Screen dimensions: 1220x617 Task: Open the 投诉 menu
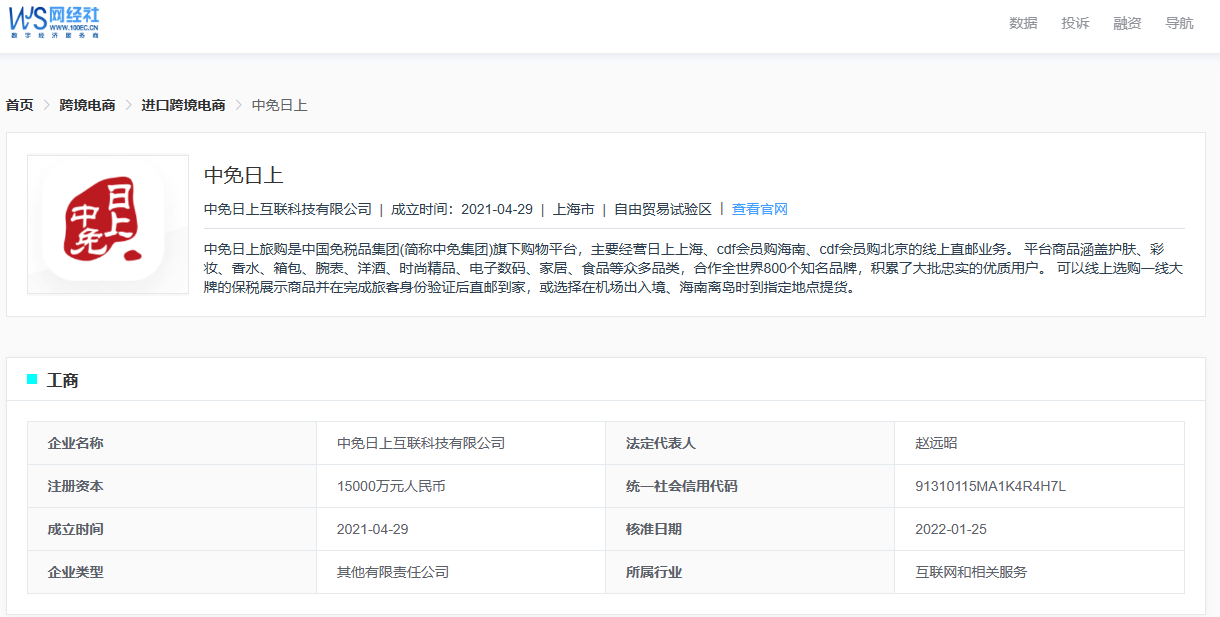pos(1075,23)
